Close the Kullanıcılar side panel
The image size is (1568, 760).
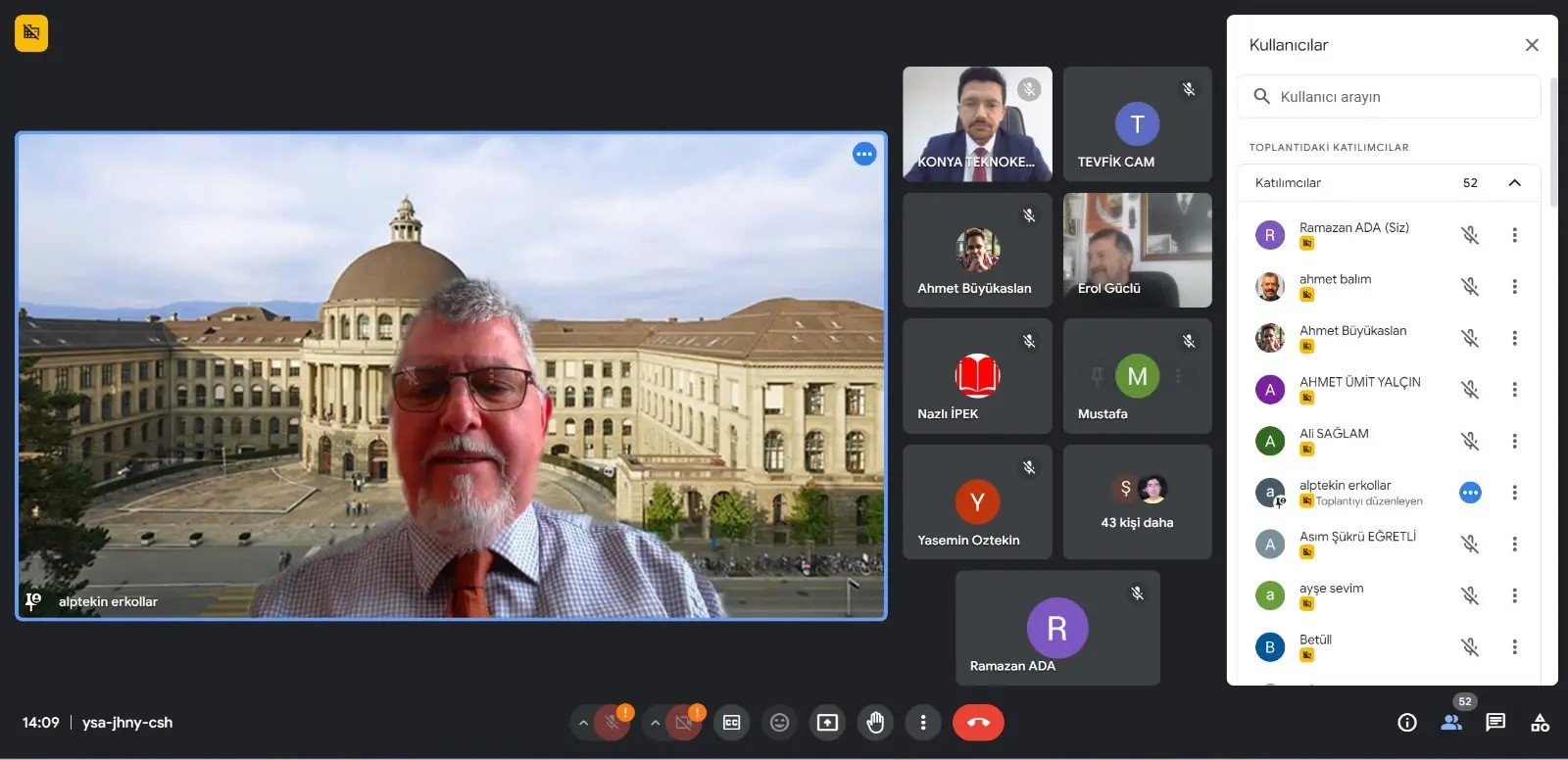point(1532,45)
